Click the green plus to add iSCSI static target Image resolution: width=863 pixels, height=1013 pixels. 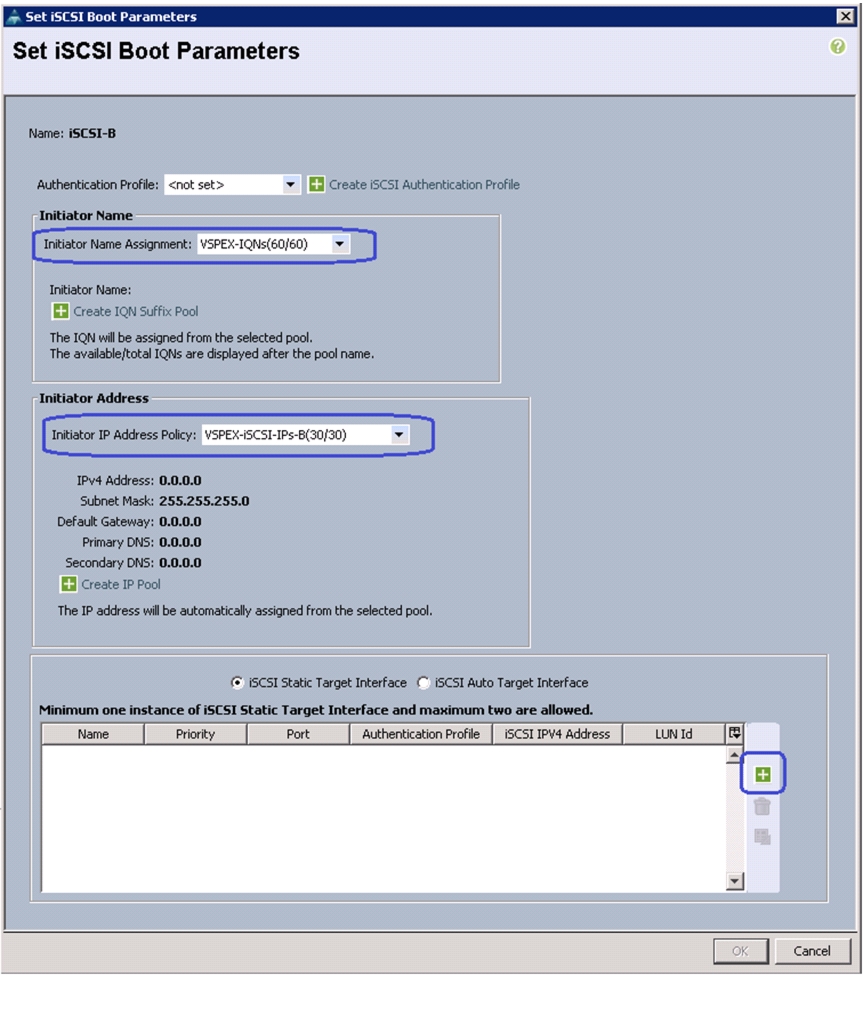(x=762, y=774)
